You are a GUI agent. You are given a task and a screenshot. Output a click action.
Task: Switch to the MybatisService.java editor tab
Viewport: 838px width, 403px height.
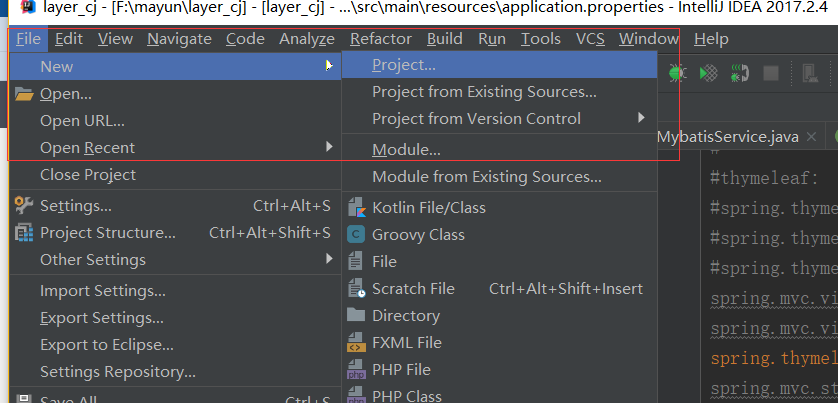point(727,137)
